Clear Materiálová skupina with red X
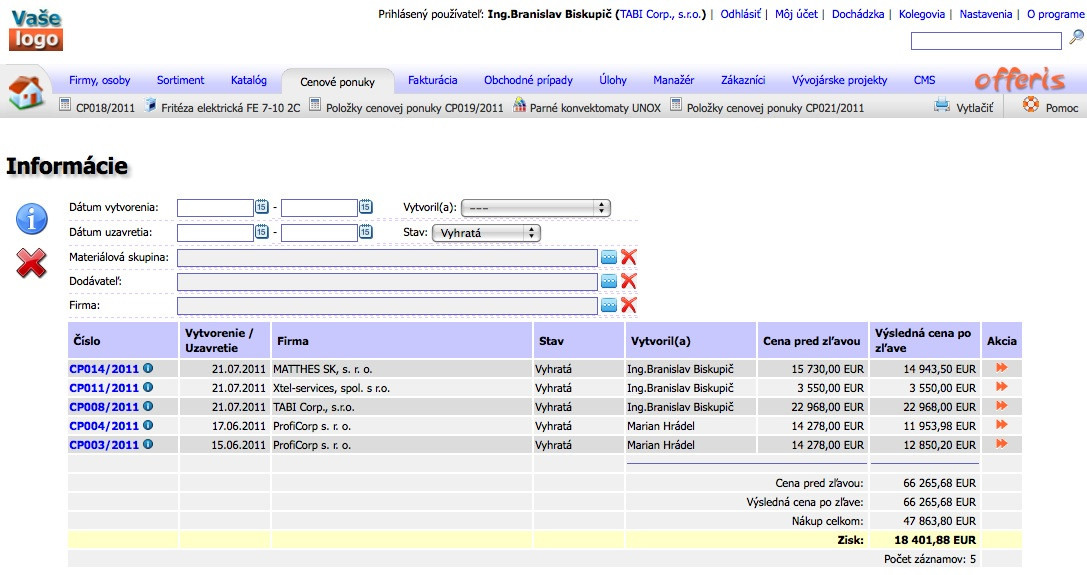This screenshot has height=575, width=1087. 629,257
